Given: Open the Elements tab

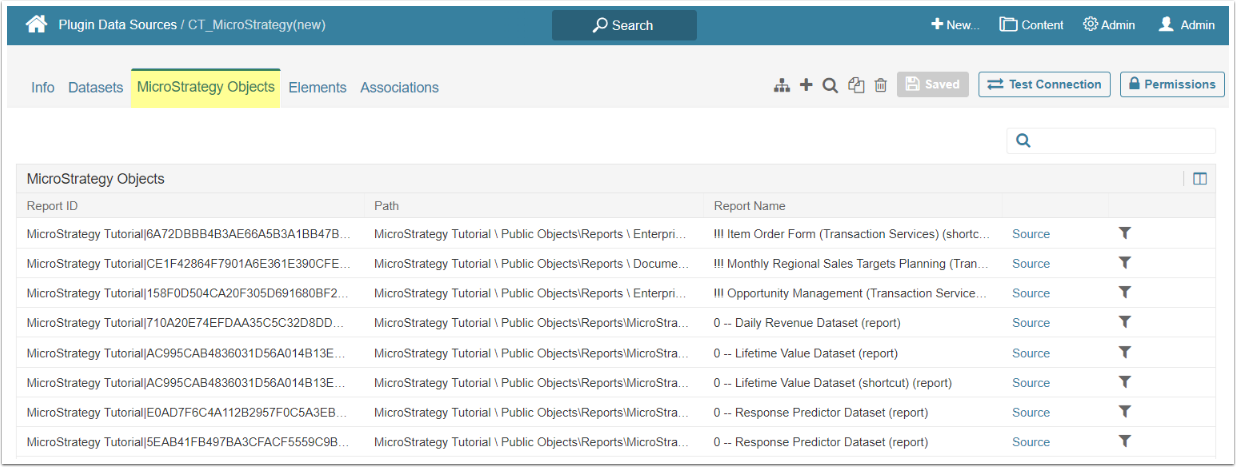Looking at the screenshot, I should tap(317, 88).
